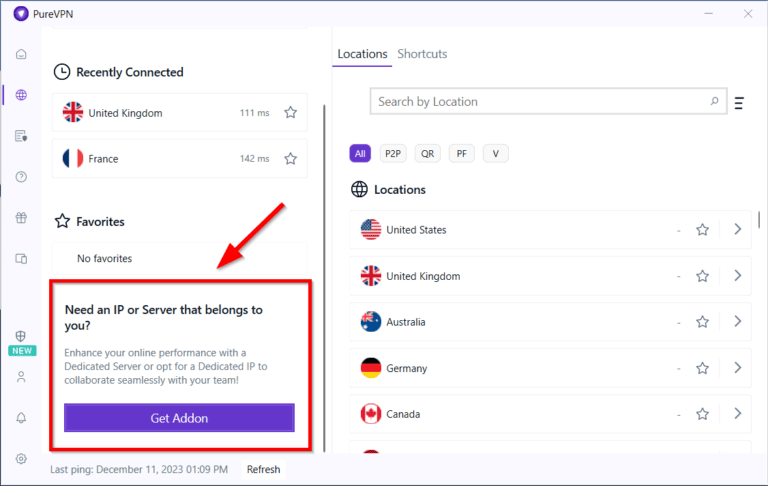Switch to the Shortcuts tab

(422, 54)
